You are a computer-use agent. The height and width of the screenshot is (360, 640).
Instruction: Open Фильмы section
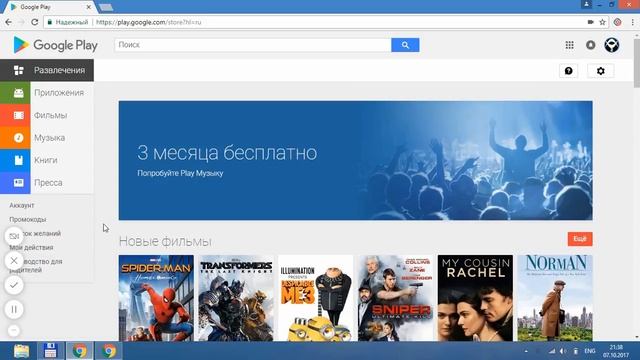click(x=50, y=115)
